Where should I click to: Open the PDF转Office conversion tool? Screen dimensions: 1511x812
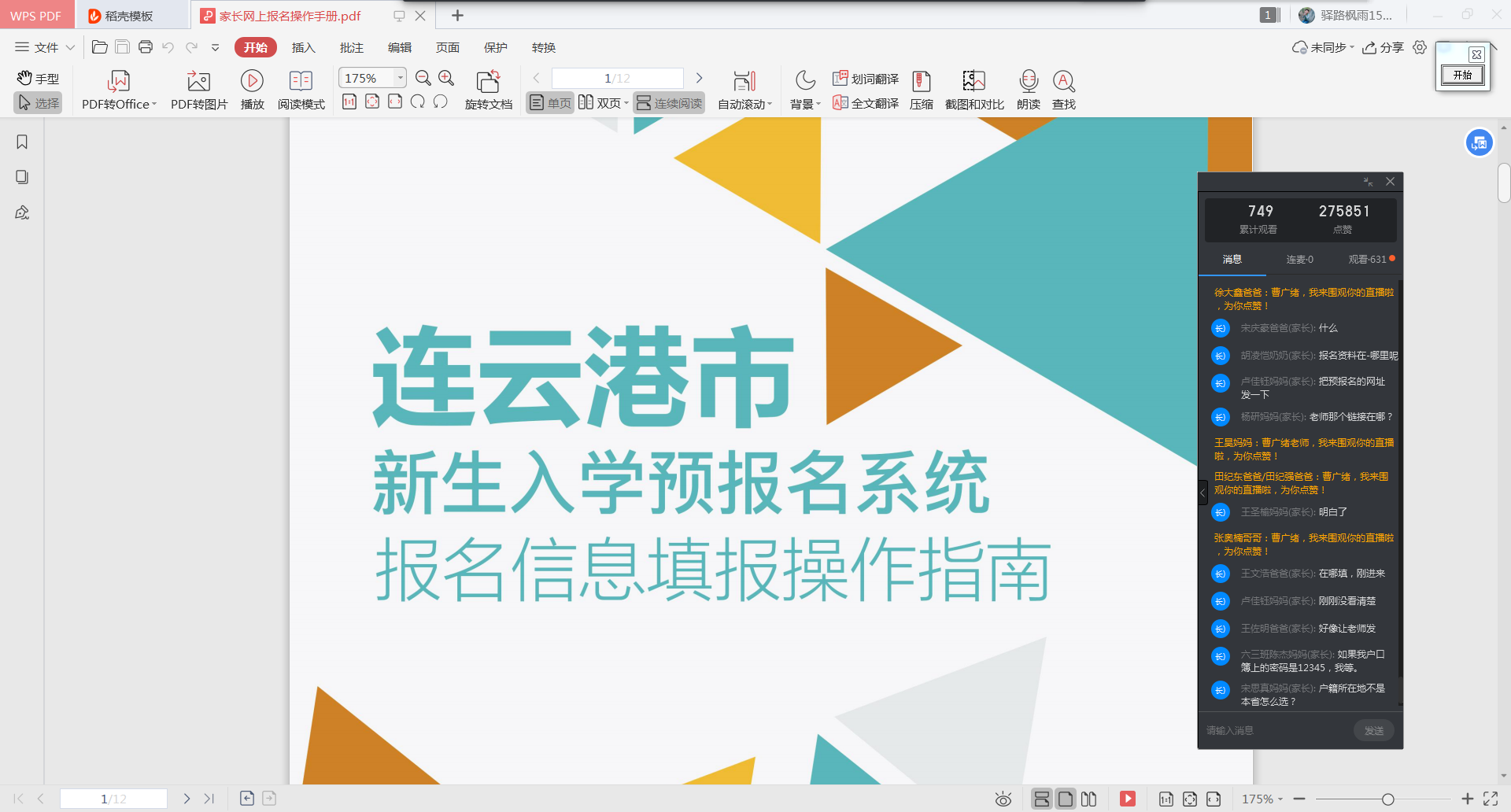117,89
